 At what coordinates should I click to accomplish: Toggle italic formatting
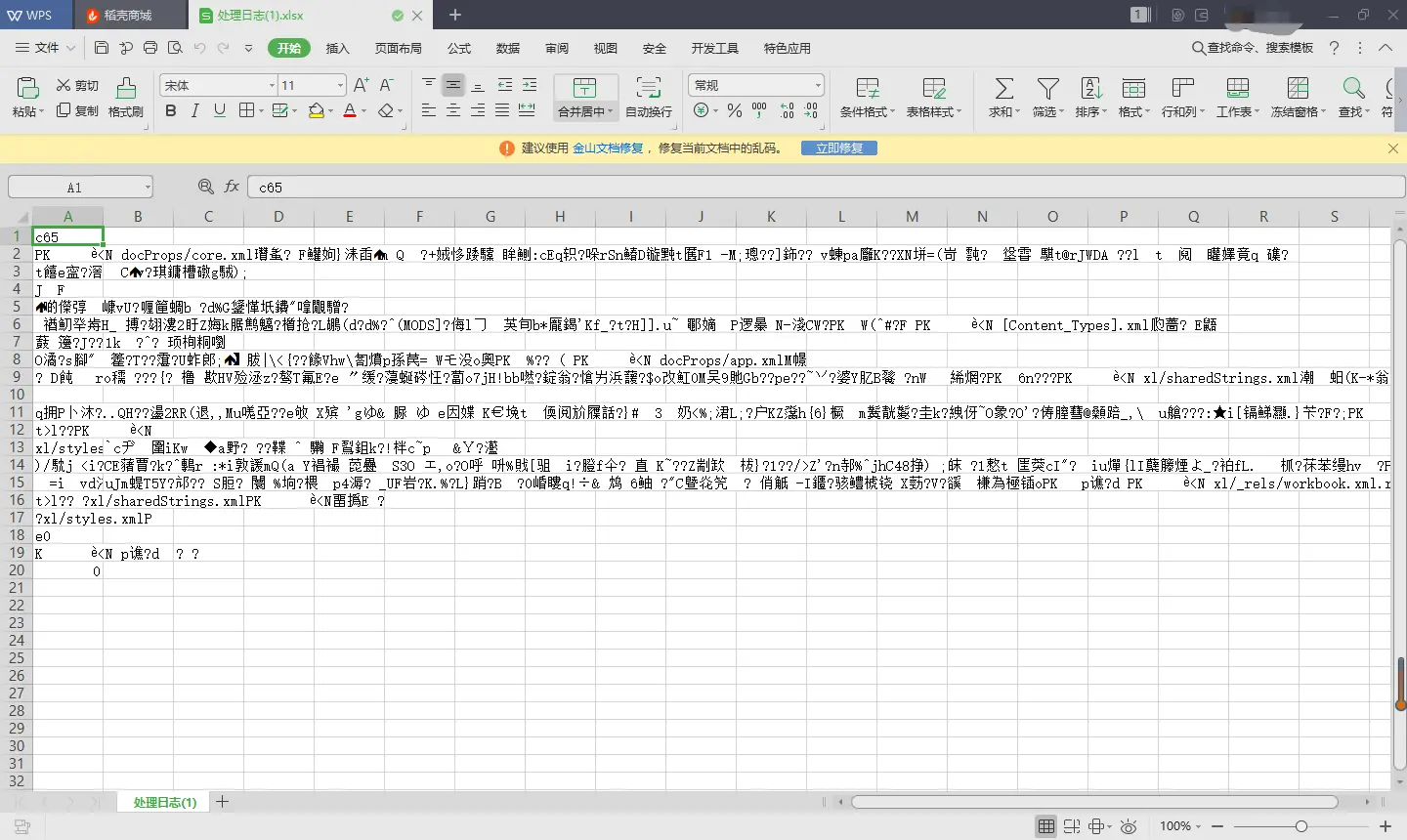(x=195, y=111)
